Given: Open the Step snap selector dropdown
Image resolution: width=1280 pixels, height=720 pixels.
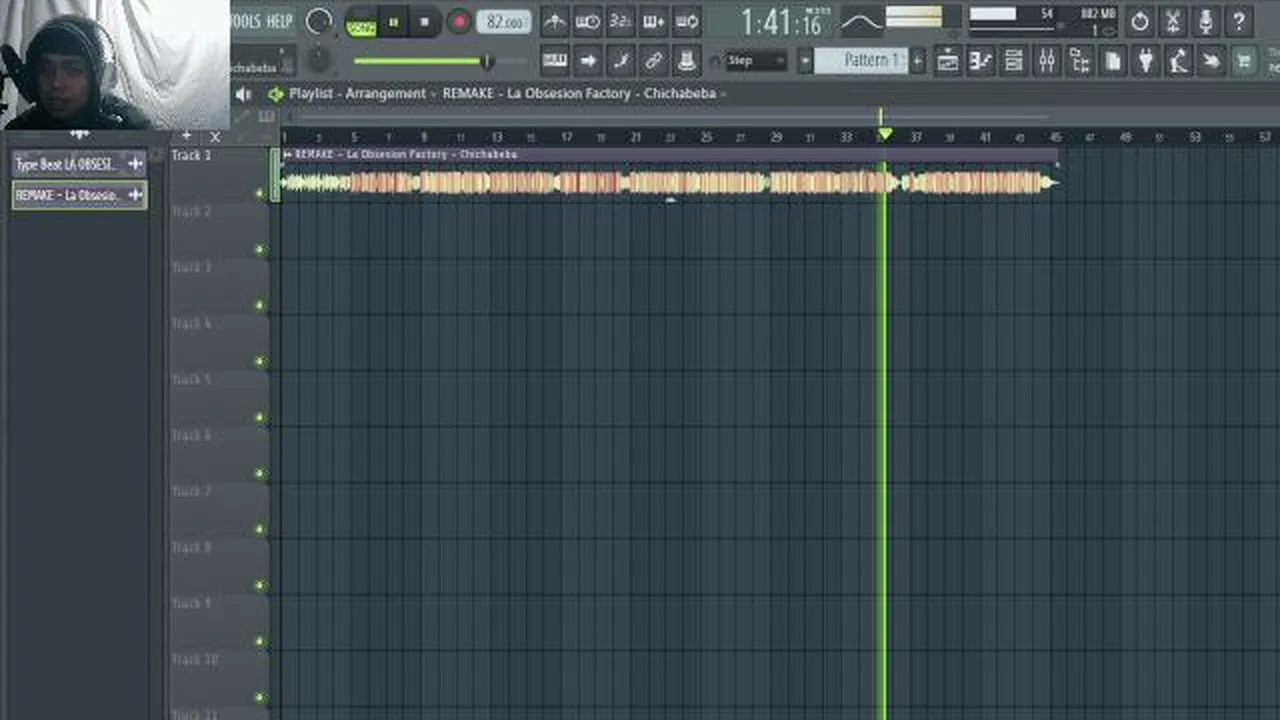Looking at the screenshot, I should click(x=755, y=61).
